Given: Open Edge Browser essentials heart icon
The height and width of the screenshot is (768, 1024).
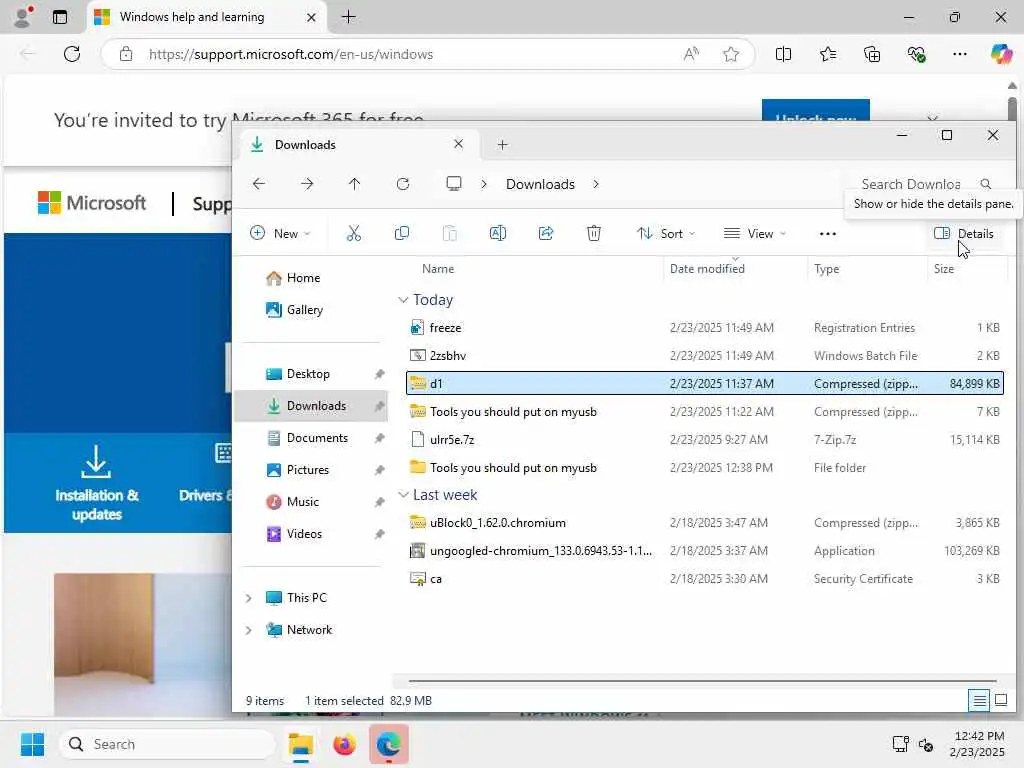Looking at the screenshot, I should click(916, 54).
